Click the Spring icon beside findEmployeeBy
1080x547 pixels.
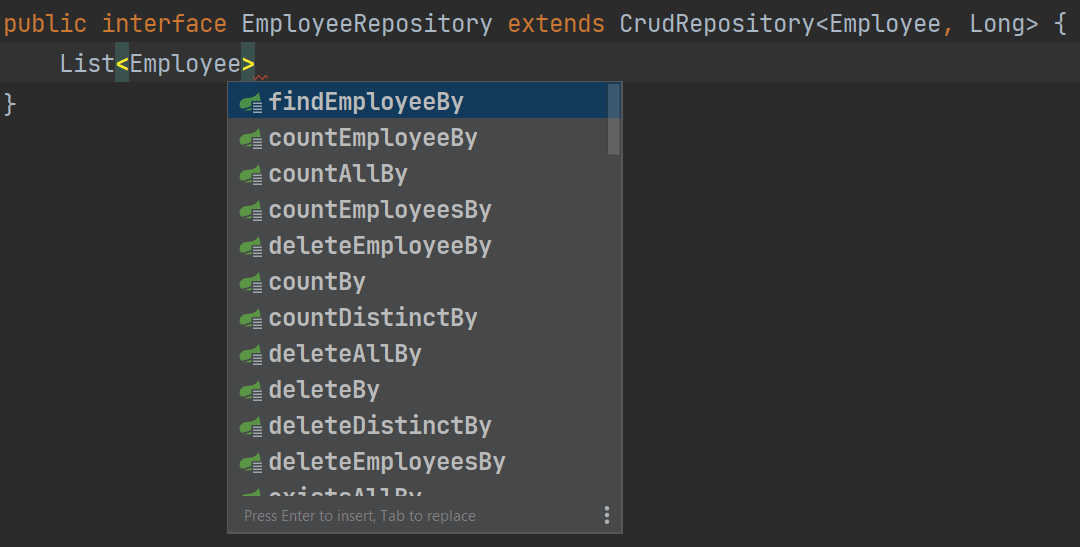pyautogui.click(x=251, y=102)
